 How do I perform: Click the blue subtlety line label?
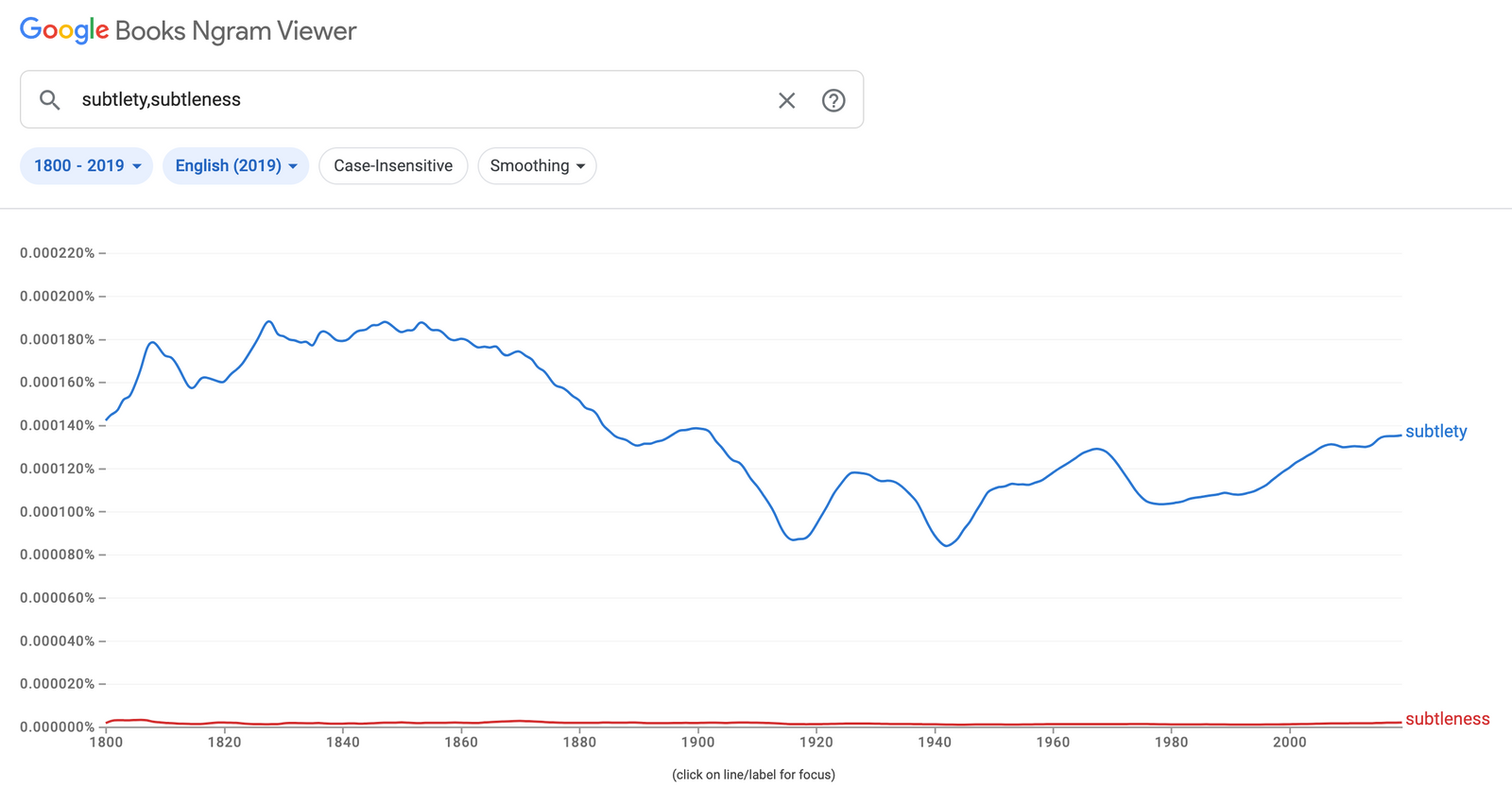coord(1435,432)
